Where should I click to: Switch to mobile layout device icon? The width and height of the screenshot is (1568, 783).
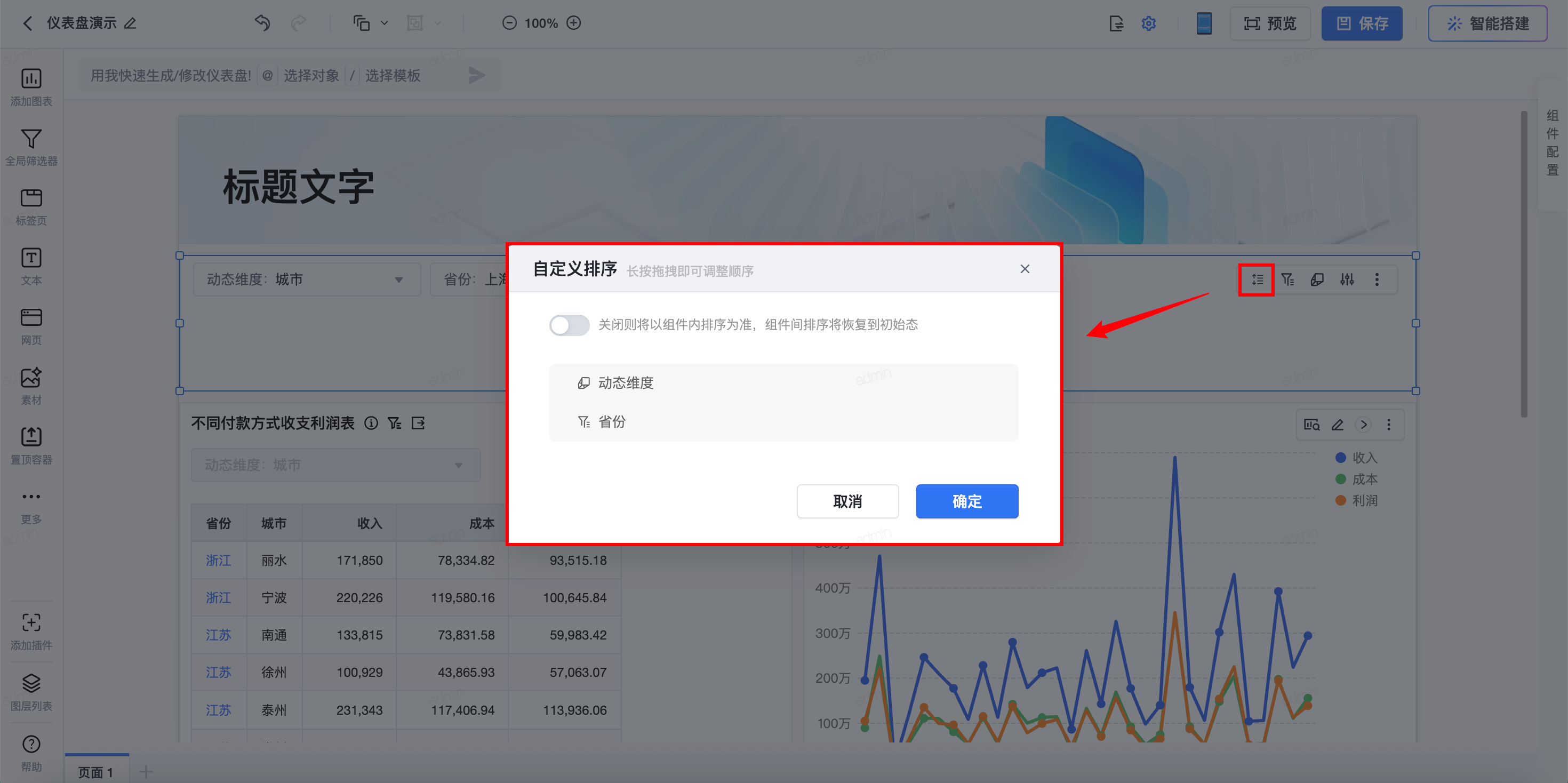1203,24
